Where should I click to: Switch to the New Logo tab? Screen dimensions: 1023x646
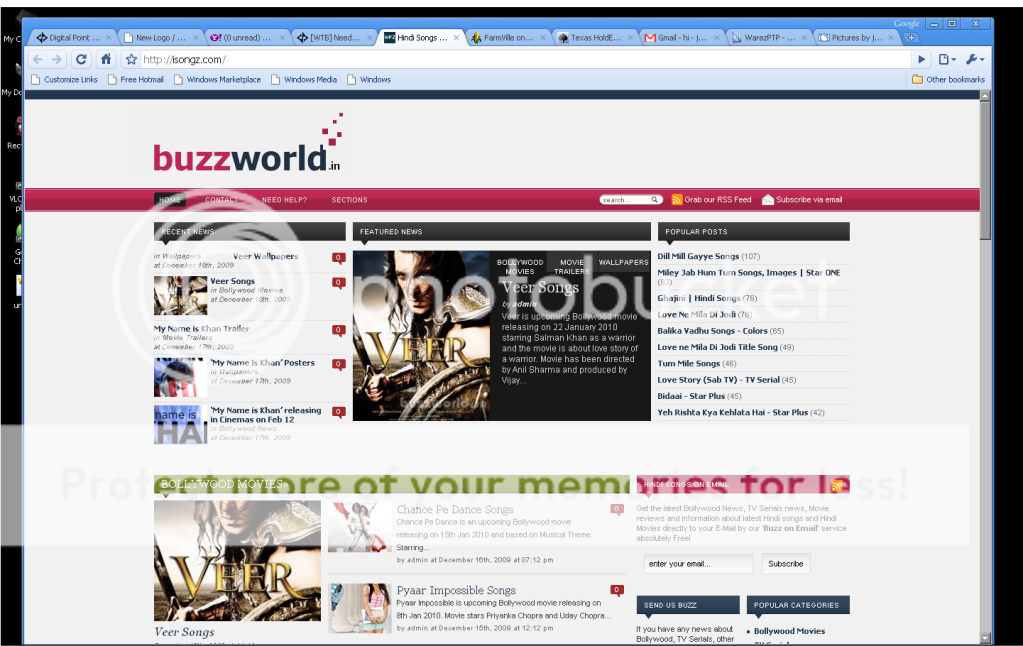coord(160,38)
